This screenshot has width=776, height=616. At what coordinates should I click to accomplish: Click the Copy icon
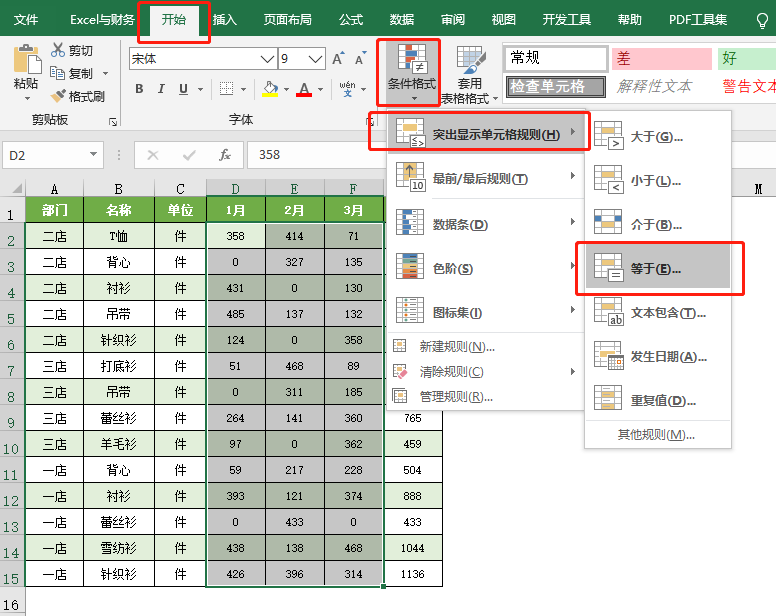[57, 73]
